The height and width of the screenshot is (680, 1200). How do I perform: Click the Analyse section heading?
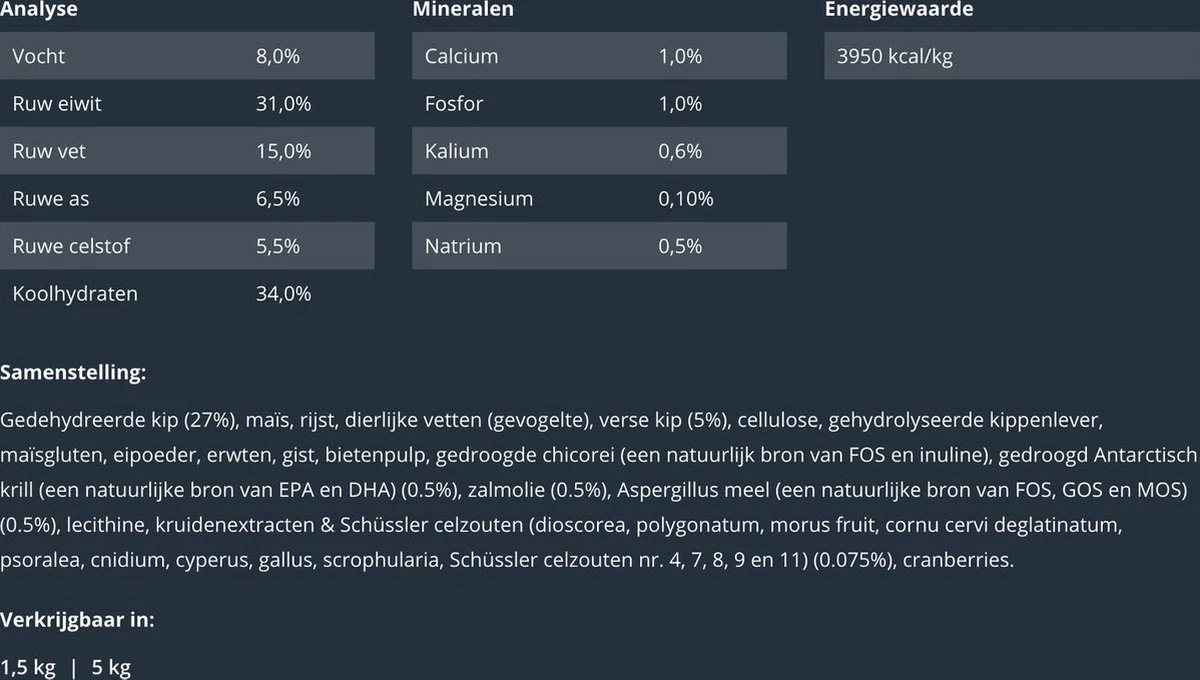39,10
